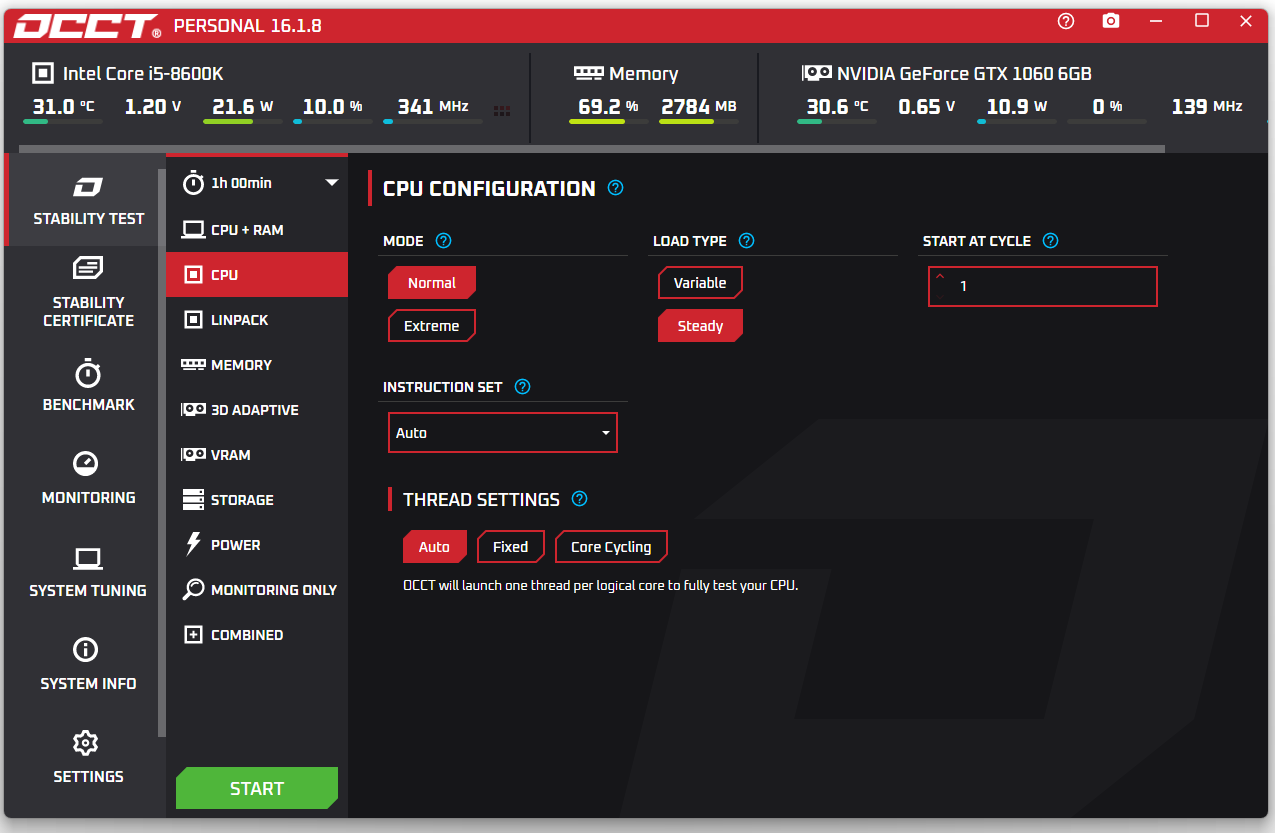
Task: Click the OCCT logo
Action: tap(88, 27)
